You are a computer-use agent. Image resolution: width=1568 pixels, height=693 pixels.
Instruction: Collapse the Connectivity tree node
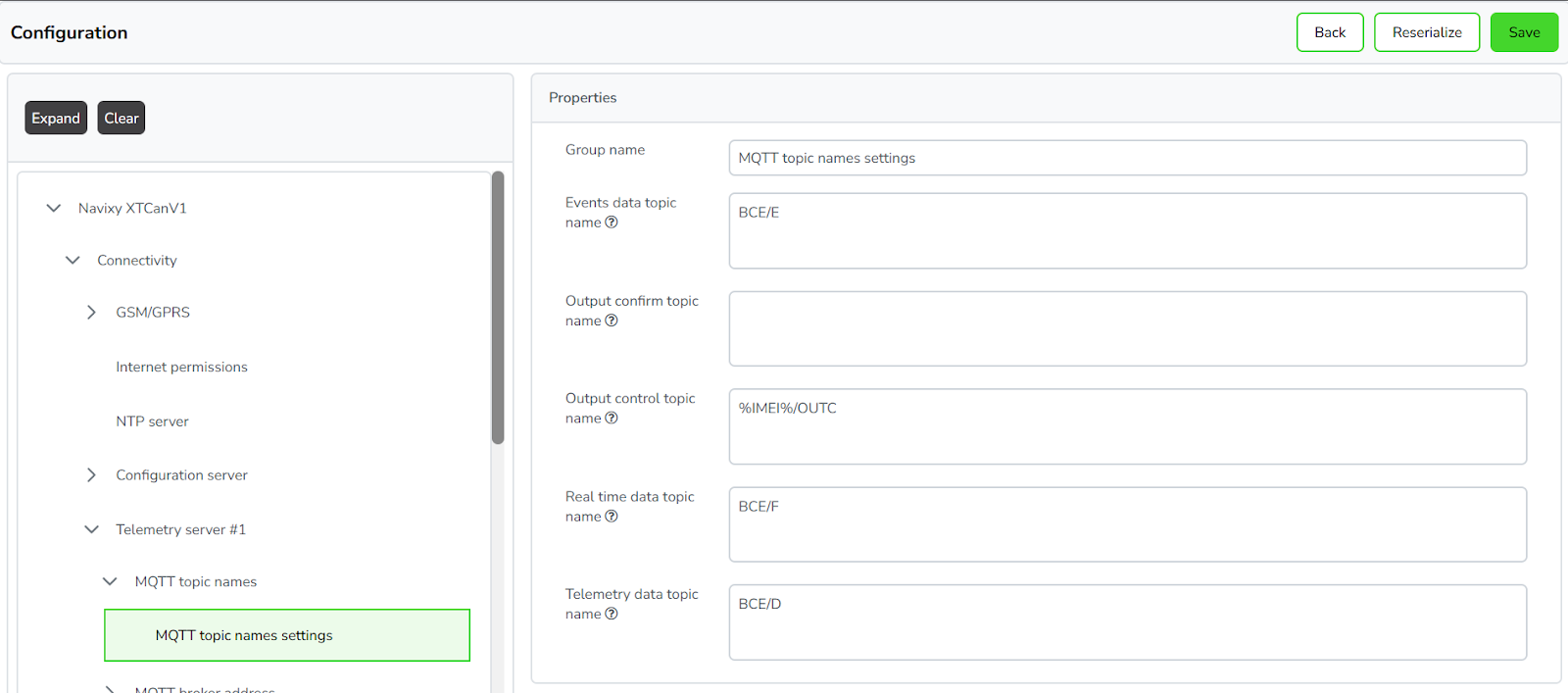click(73, 260)
